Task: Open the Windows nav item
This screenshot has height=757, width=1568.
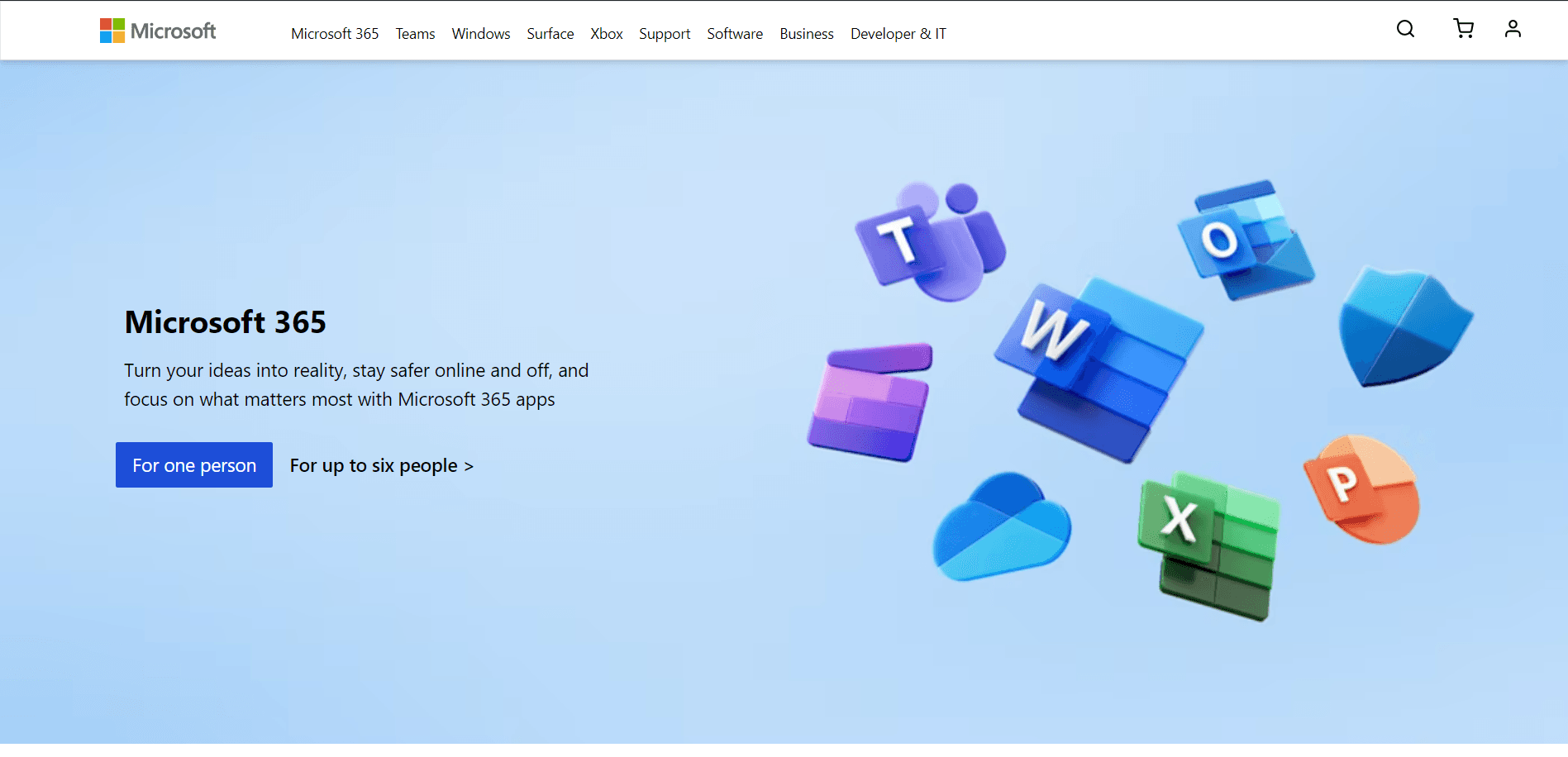Action: click(x=481, y=34)
